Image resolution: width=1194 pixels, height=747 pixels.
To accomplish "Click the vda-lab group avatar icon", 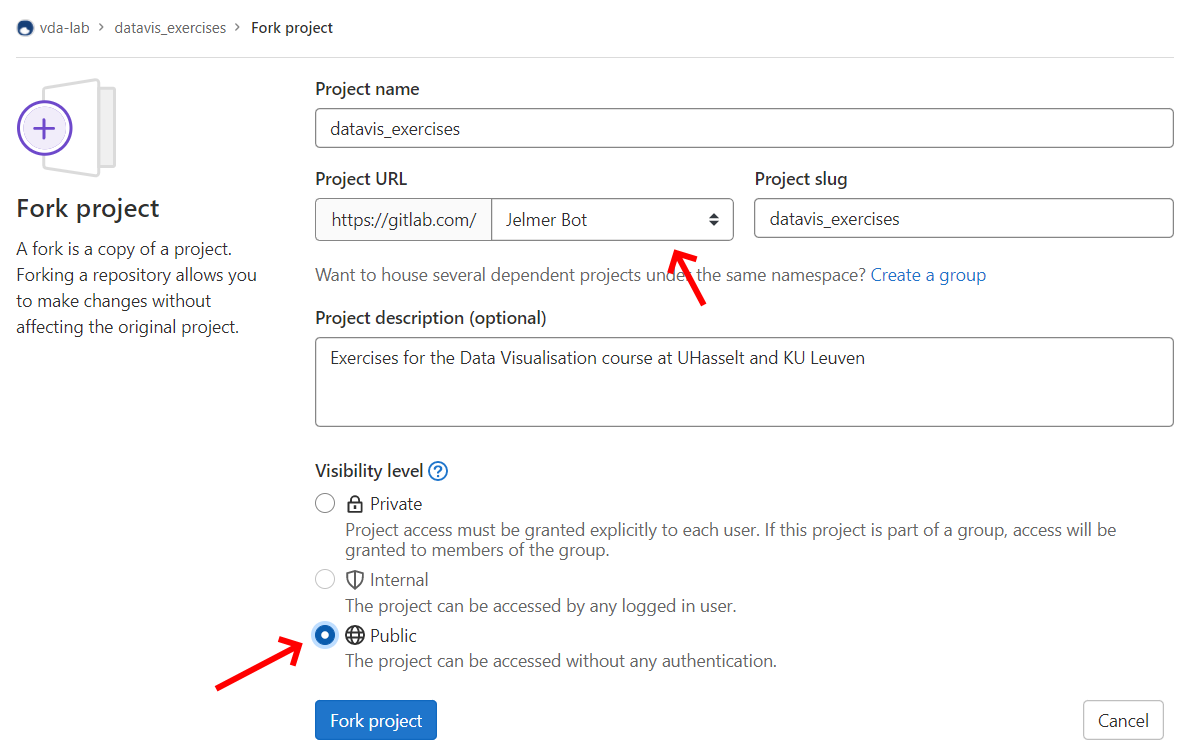I will tap(25, 28).
